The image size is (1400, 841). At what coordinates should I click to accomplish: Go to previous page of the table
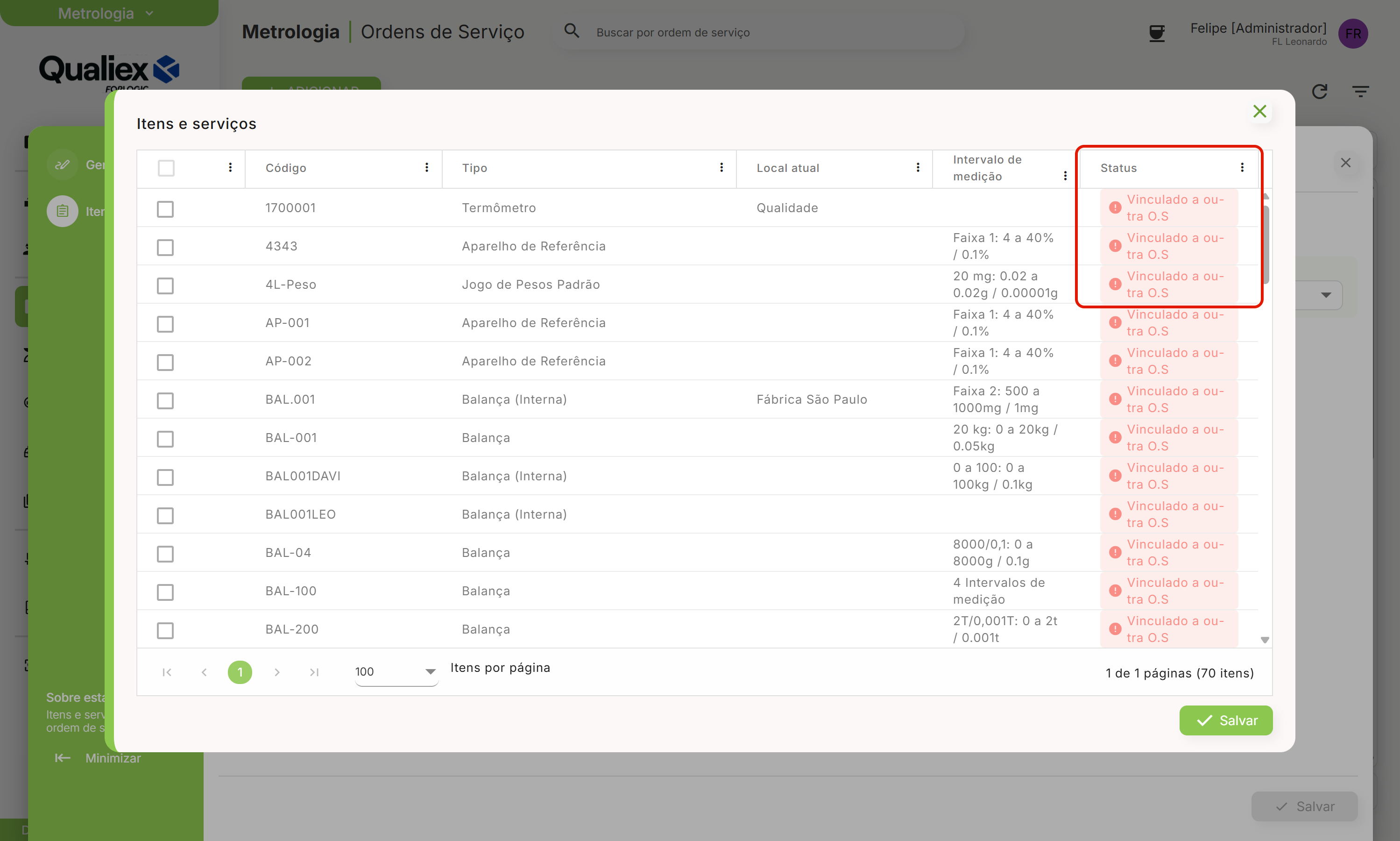tap(204, 672)
